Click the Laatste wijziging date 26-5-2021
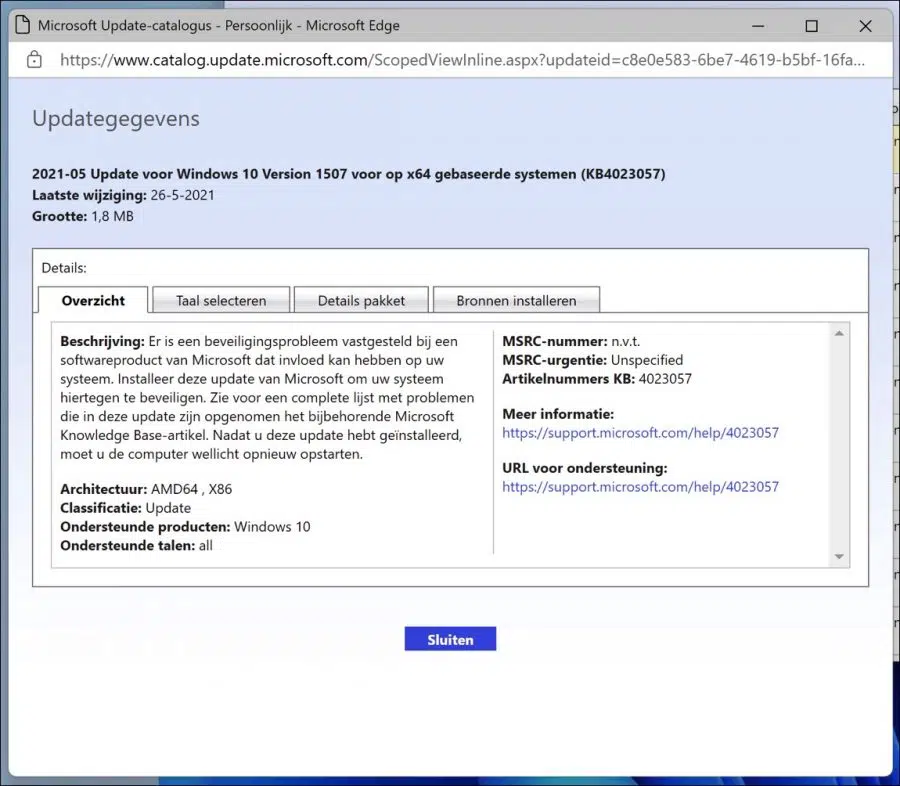900x786 pixels. click(183, 195)
